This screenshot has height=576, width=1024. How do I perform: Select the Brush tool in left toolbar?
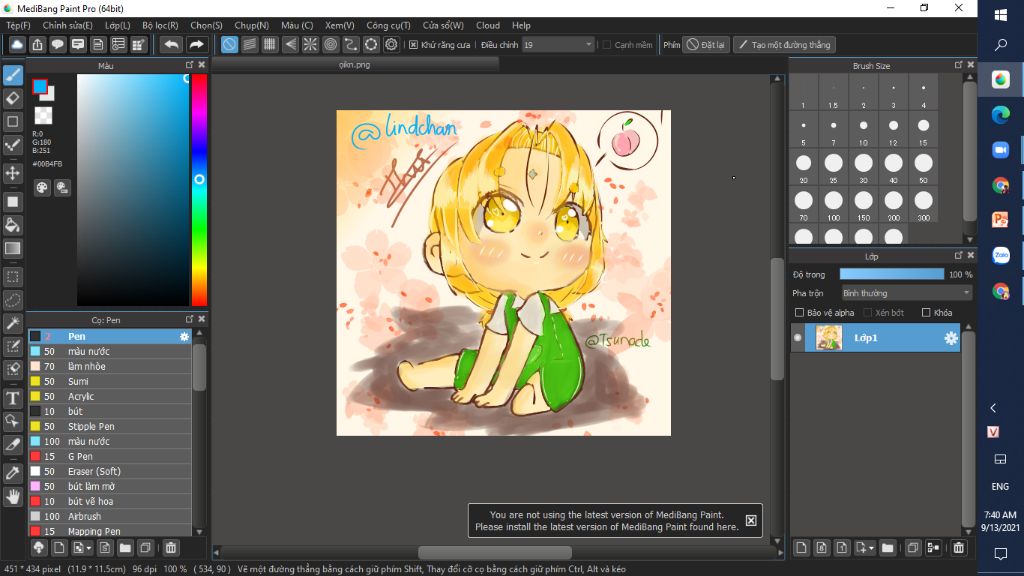[12, 75]
